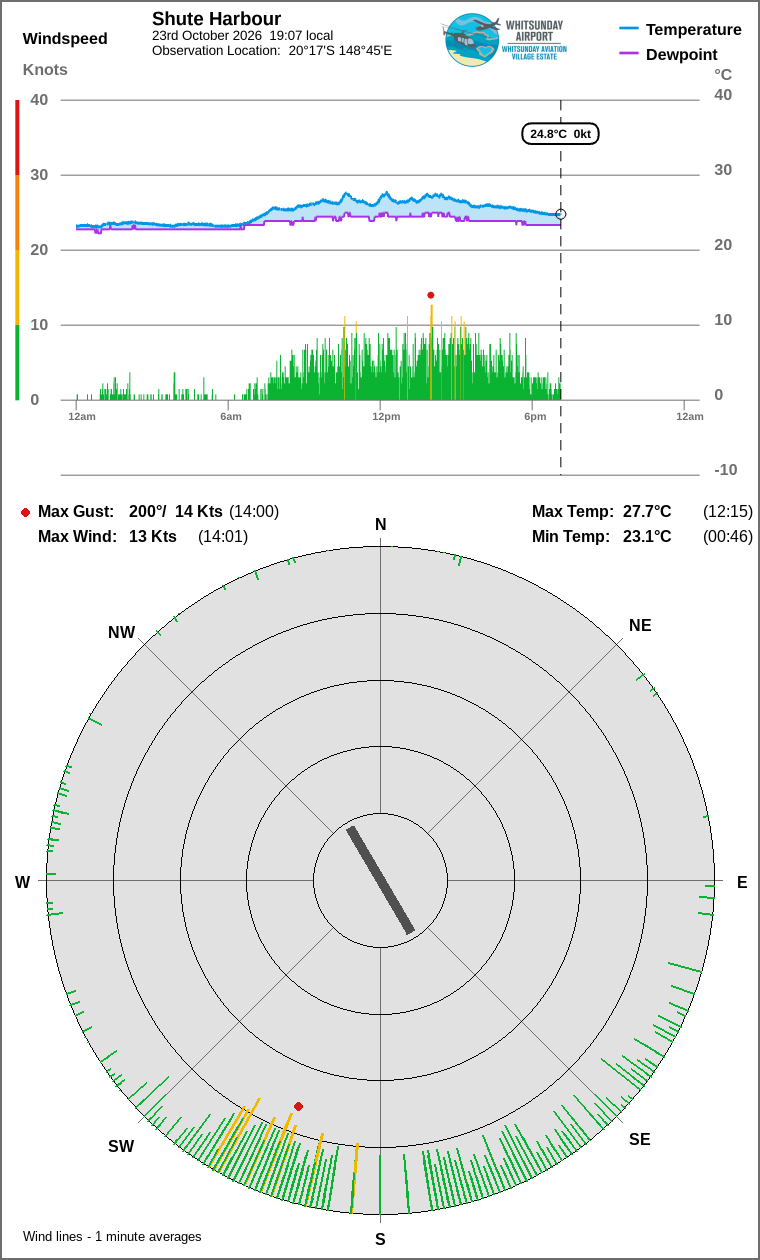The height and width of the screenshot is (1260, 760).
Task: Click the blue Temperature legend line
Action: [629, 30]
